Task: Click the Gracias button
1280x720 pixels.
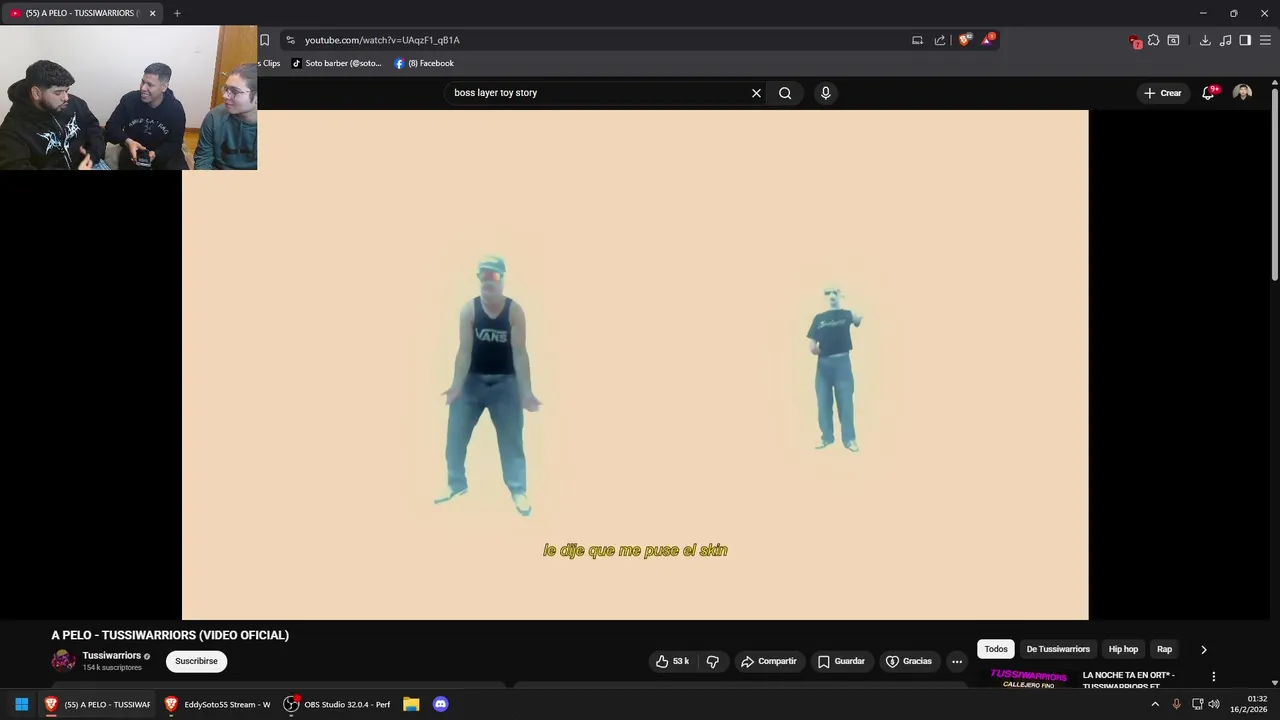Action: coord(909,661)
